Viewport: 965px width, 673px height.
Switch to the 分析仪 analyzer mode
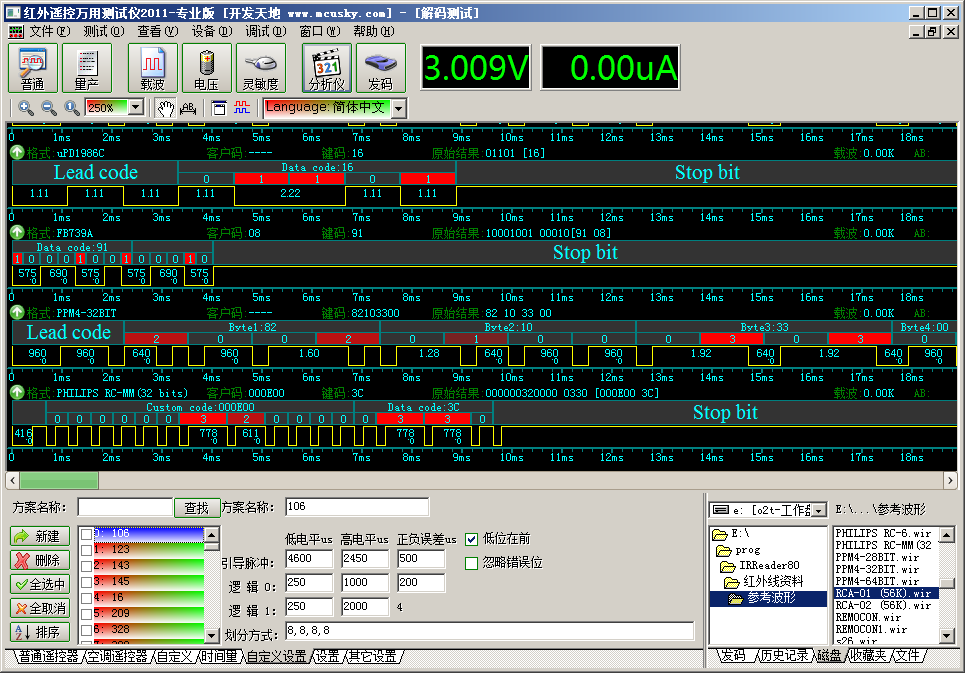(x=326, y=68)
